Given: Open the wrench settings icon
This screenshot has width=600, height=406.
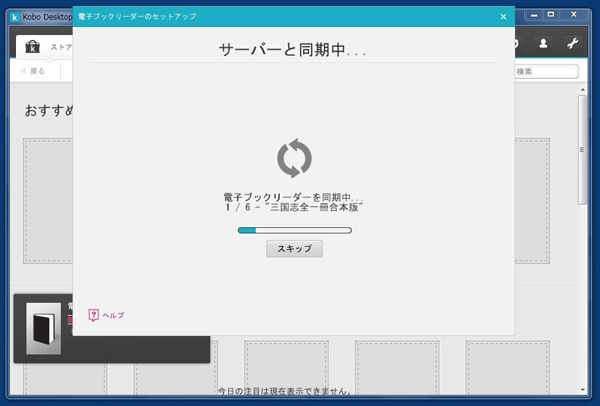Looking at the screenshot, I should pos(572,44).
